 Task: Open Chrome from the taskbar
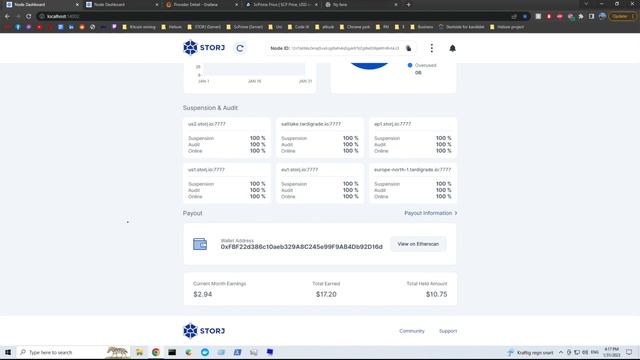click(156, 352)
